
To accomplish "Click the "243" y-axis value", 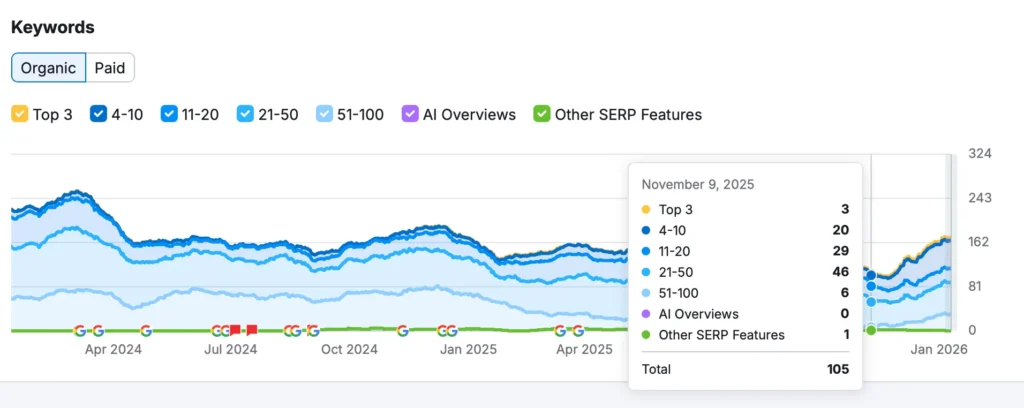I will click(980, 198).
